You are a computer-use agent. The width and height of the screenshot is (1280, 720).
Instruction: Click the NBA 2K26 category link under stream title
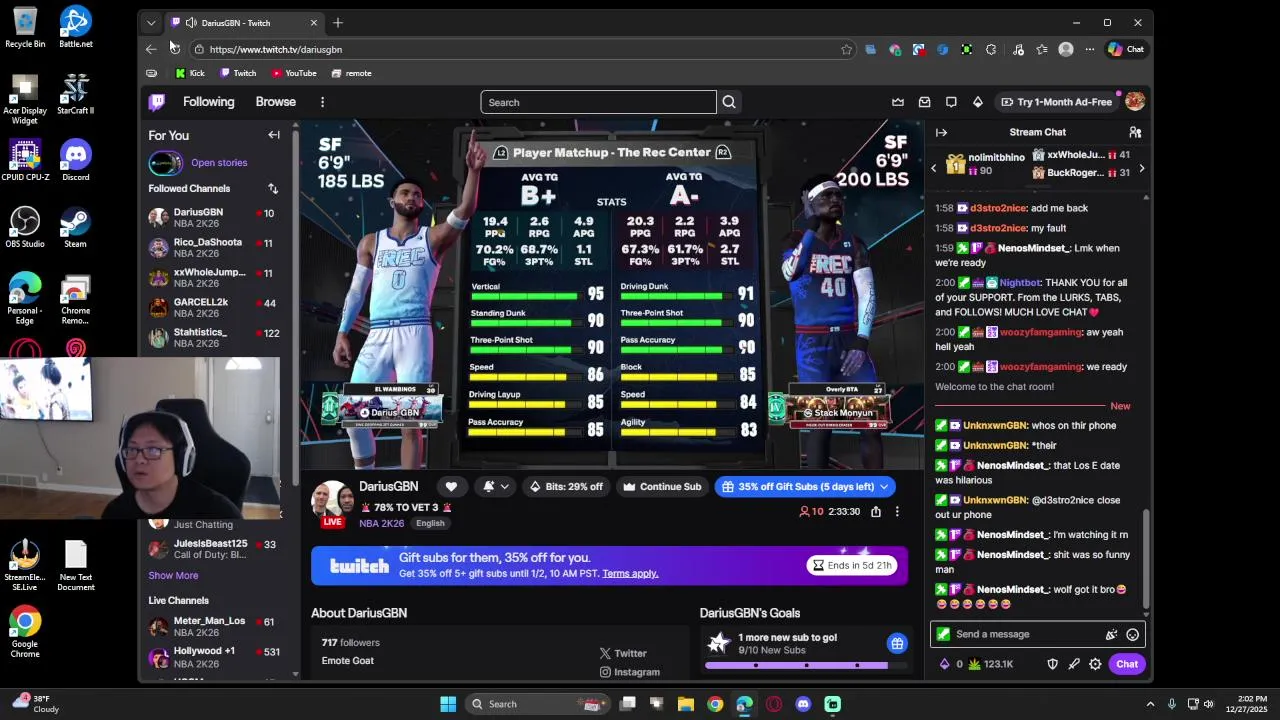click(382, 523)
